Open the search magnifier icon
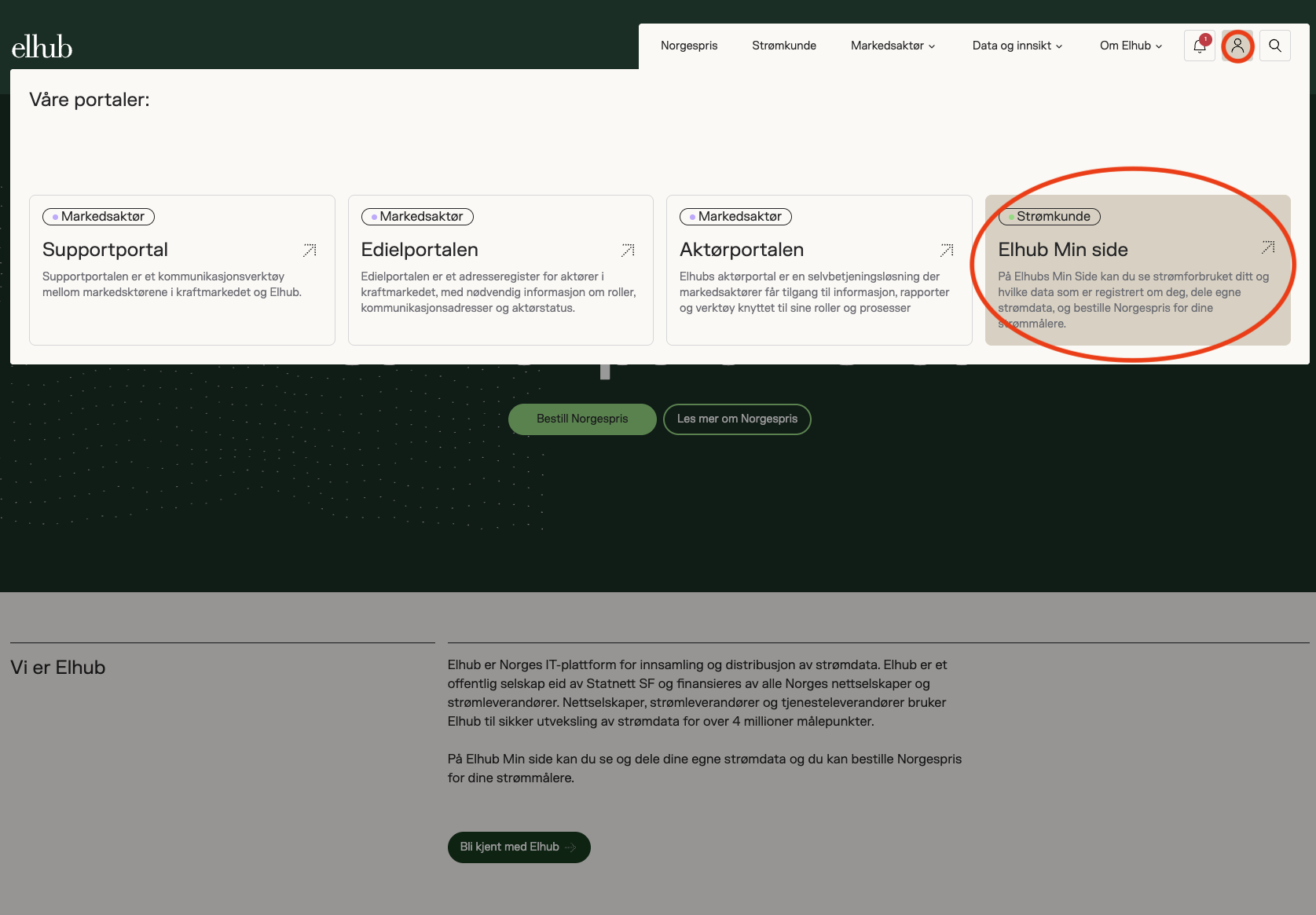 (1275, 46)
